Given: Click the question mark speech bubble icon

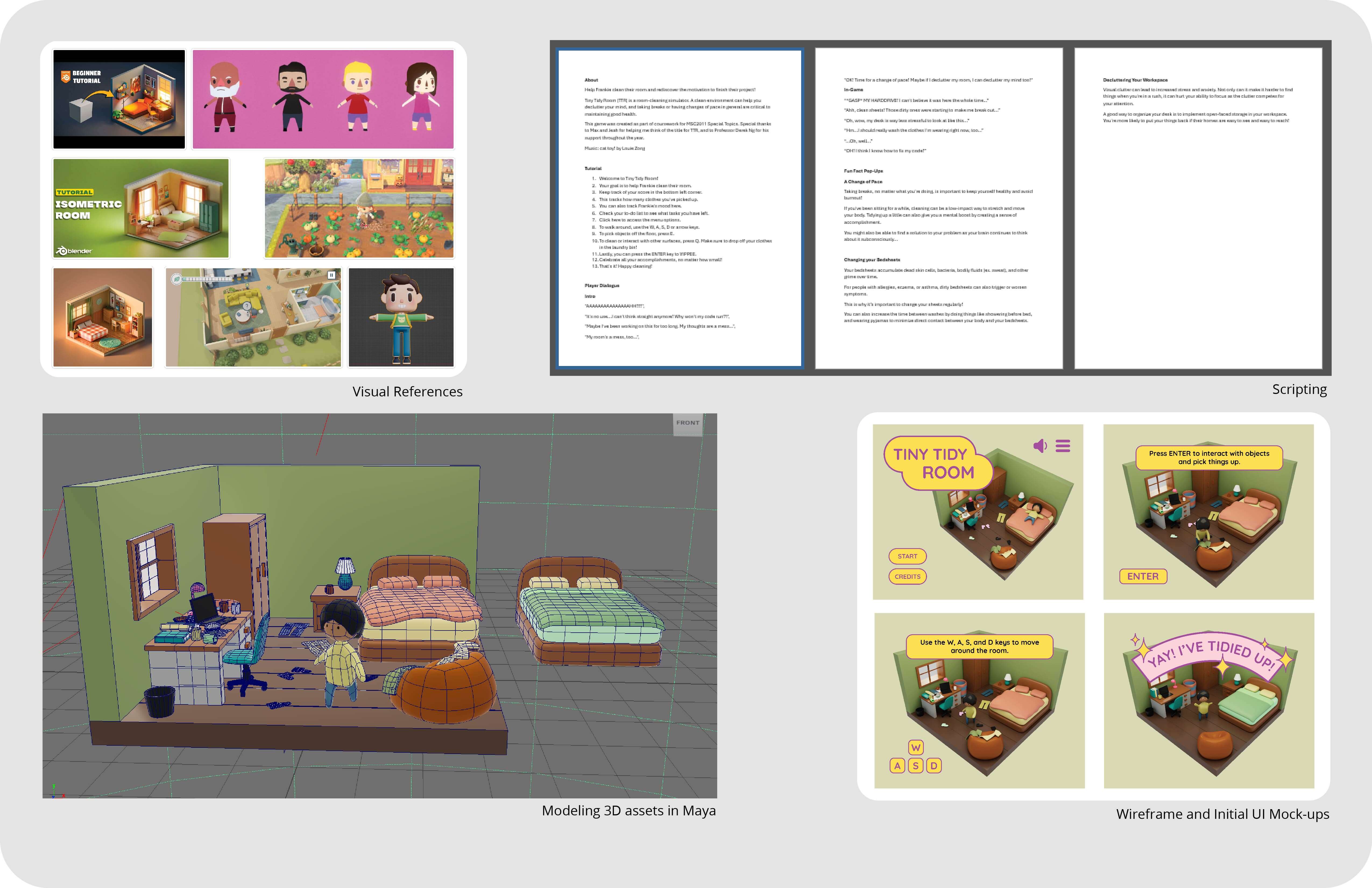Looking at the screenshot, I should 247,306.
